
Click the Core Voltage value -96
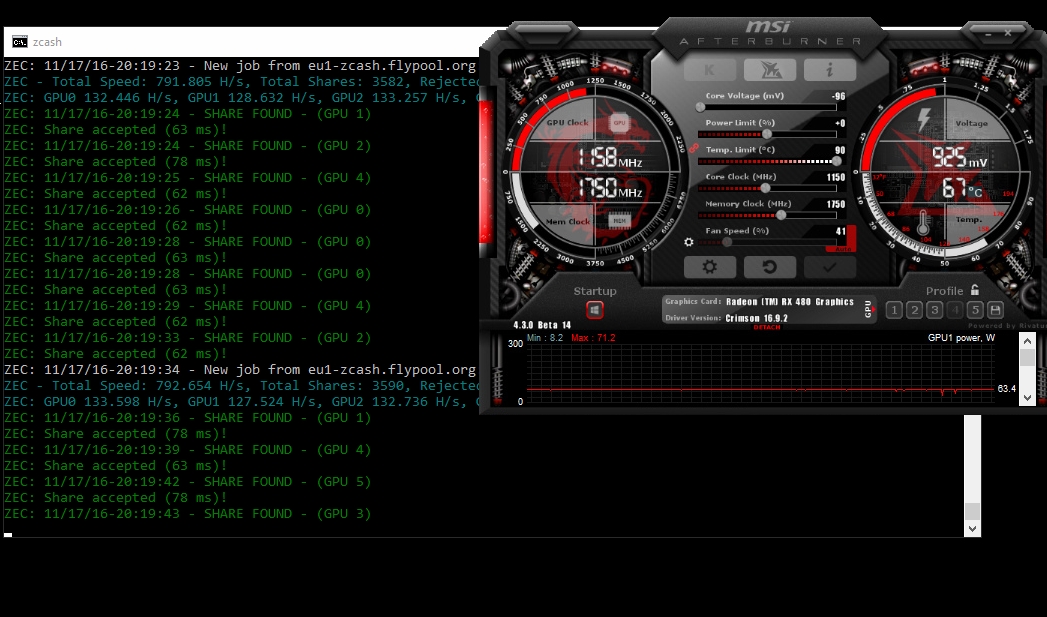(x=839, y=96)
